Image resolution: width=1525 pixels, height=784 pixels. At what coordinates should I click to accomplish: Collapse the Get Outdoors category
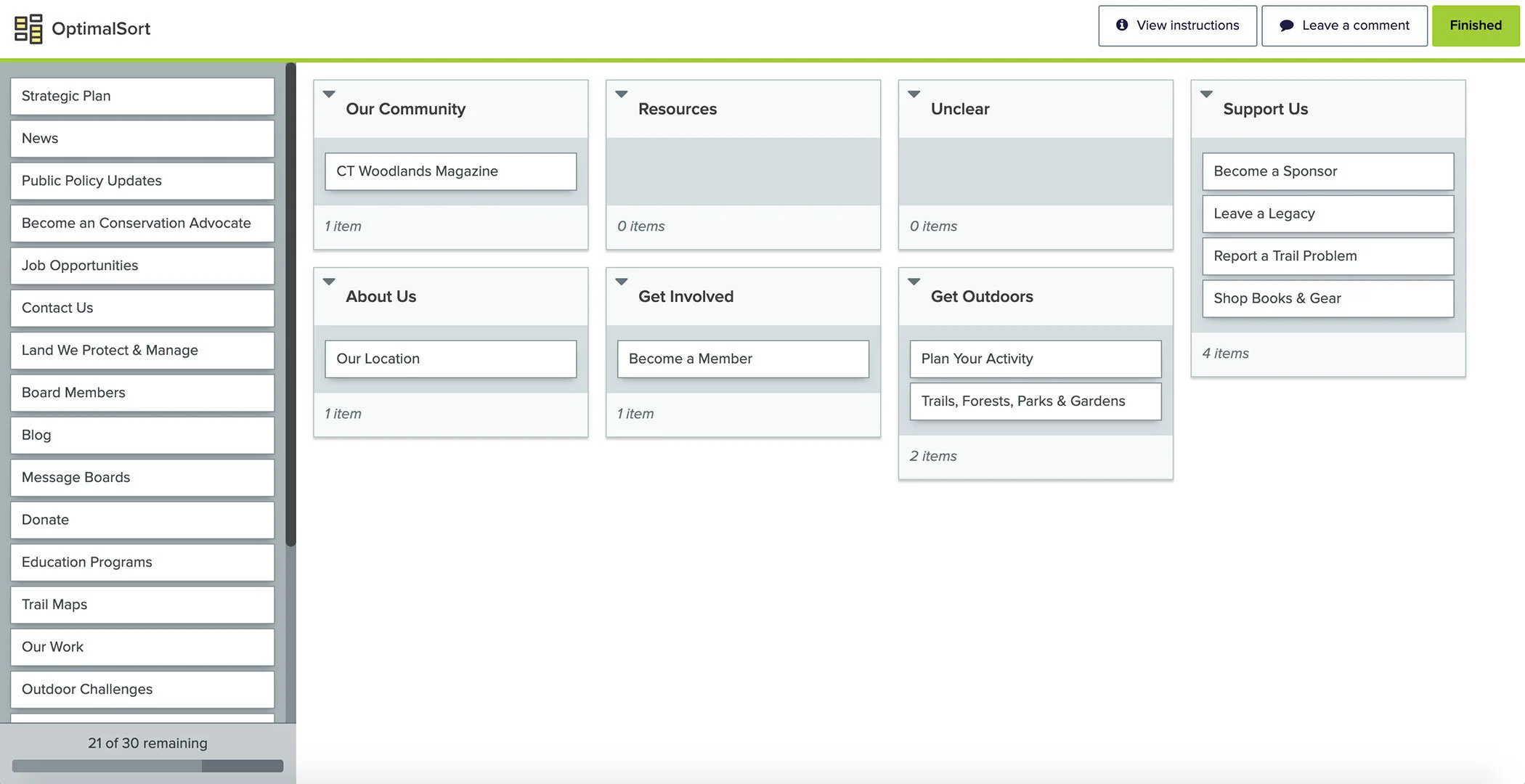[x=914, y=282]
